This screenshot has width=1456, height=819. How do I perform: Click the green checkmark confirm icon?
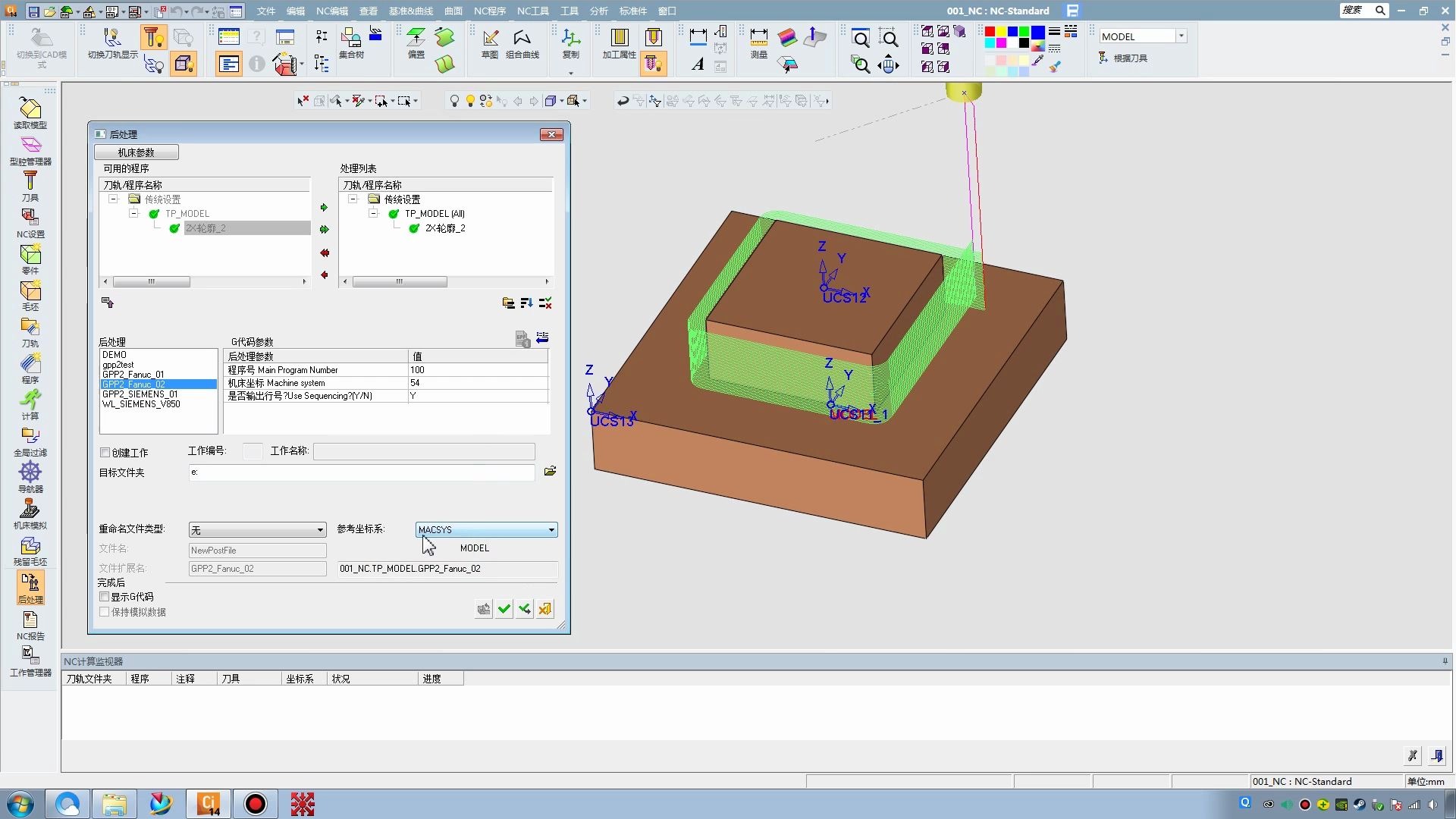pyautogui.click(x=504, y=609)
